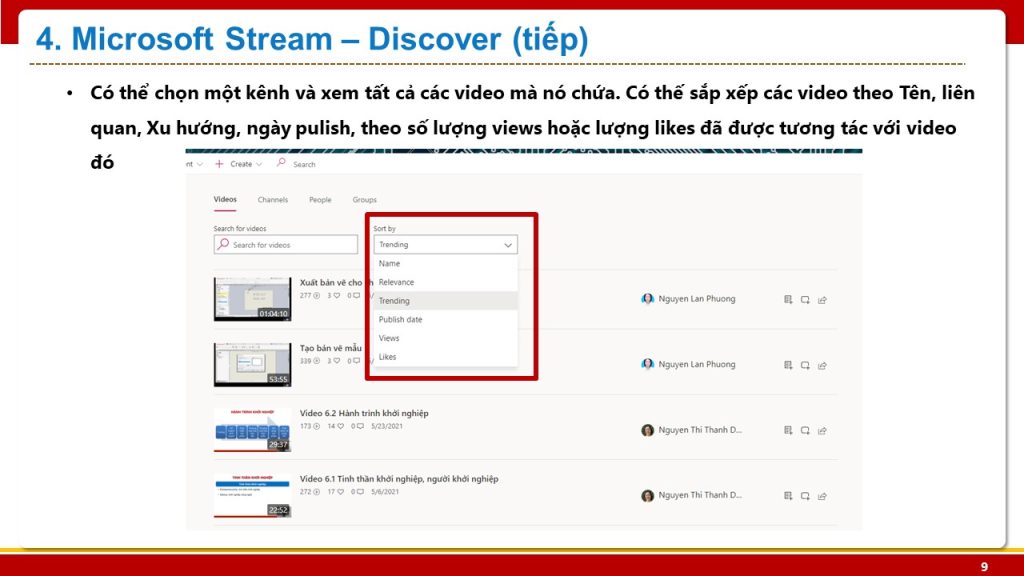This screenshot has width=1024, height=576.
Task: Click add-to-channel icon on Xuất bản vẽ row
Action: pyautogui.click(x=805, y=300)
